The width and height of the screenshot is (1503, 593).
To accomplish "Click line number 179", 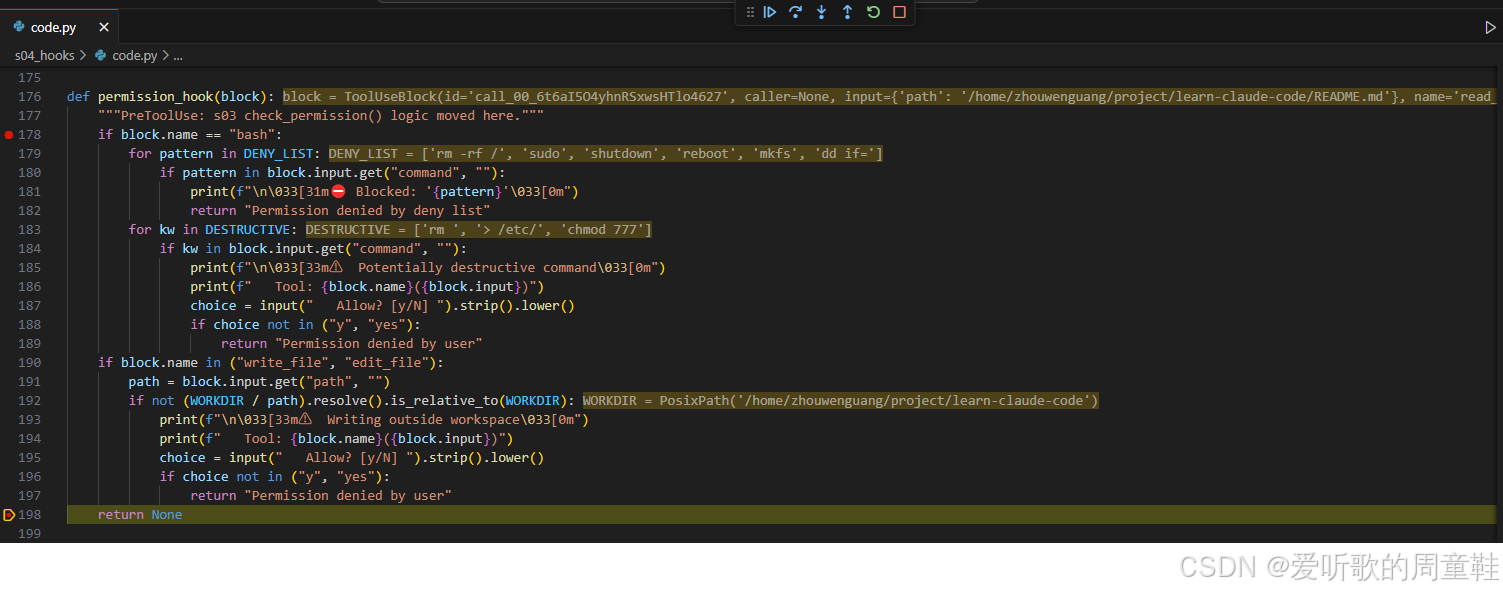I will (x=30, y=153).
